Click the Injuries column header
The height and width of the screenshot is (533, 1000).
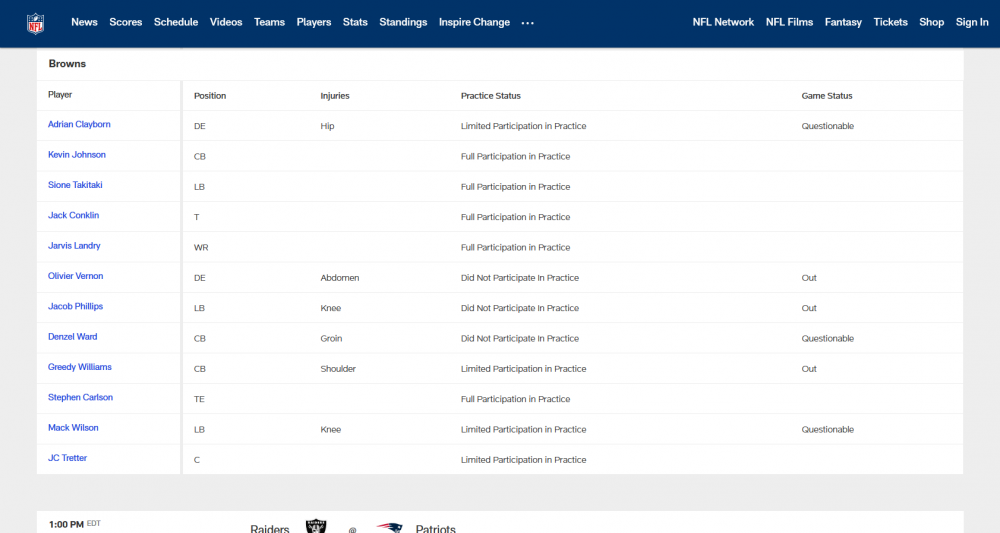pyautogui.click(x=335, y=96)
